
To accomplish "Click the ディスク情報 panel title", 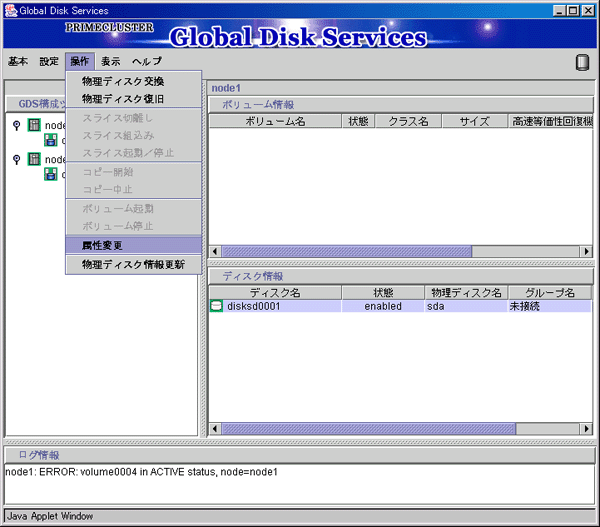I will click(x=253, y=276).
